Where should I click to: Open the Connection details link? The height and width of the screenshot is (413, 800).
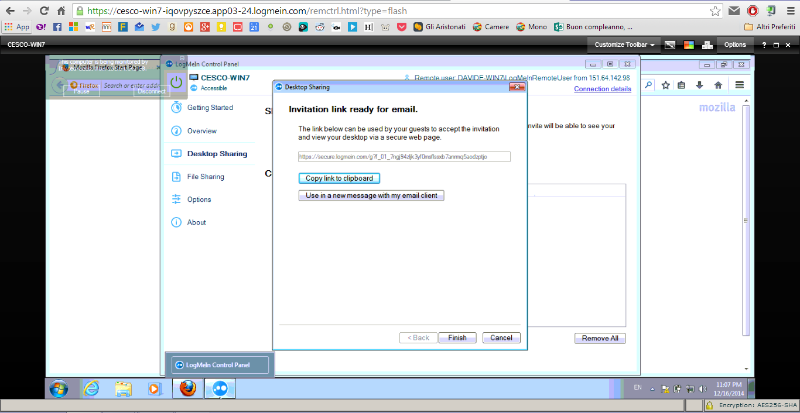pos(602,89)
